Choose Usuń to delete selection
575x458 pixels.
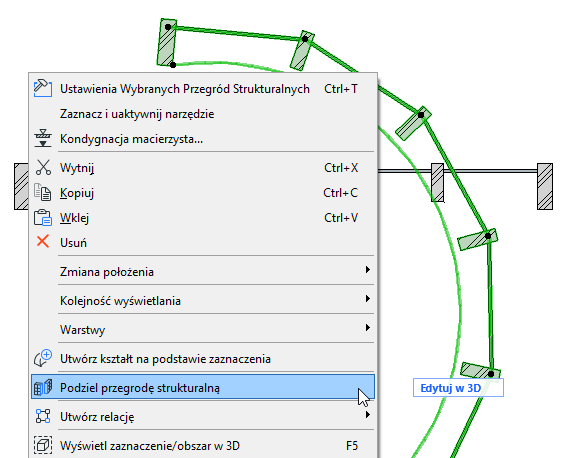[203, 242]
